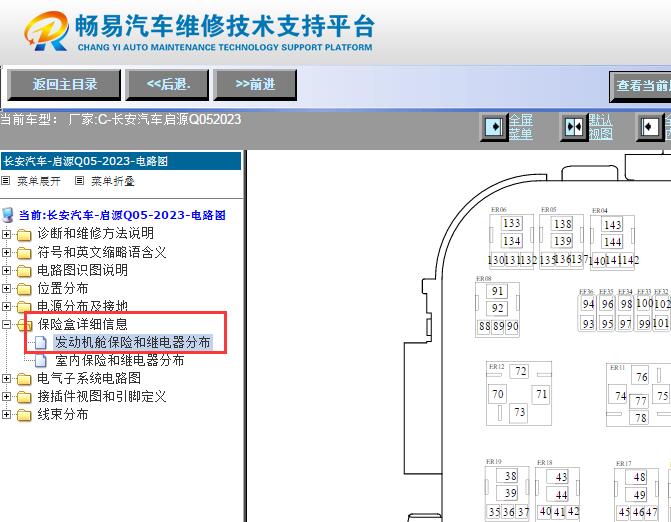Open the 诊断和维修方法说明 item
The width and height of the screenshot is (671, 522).
coord(95,234)
